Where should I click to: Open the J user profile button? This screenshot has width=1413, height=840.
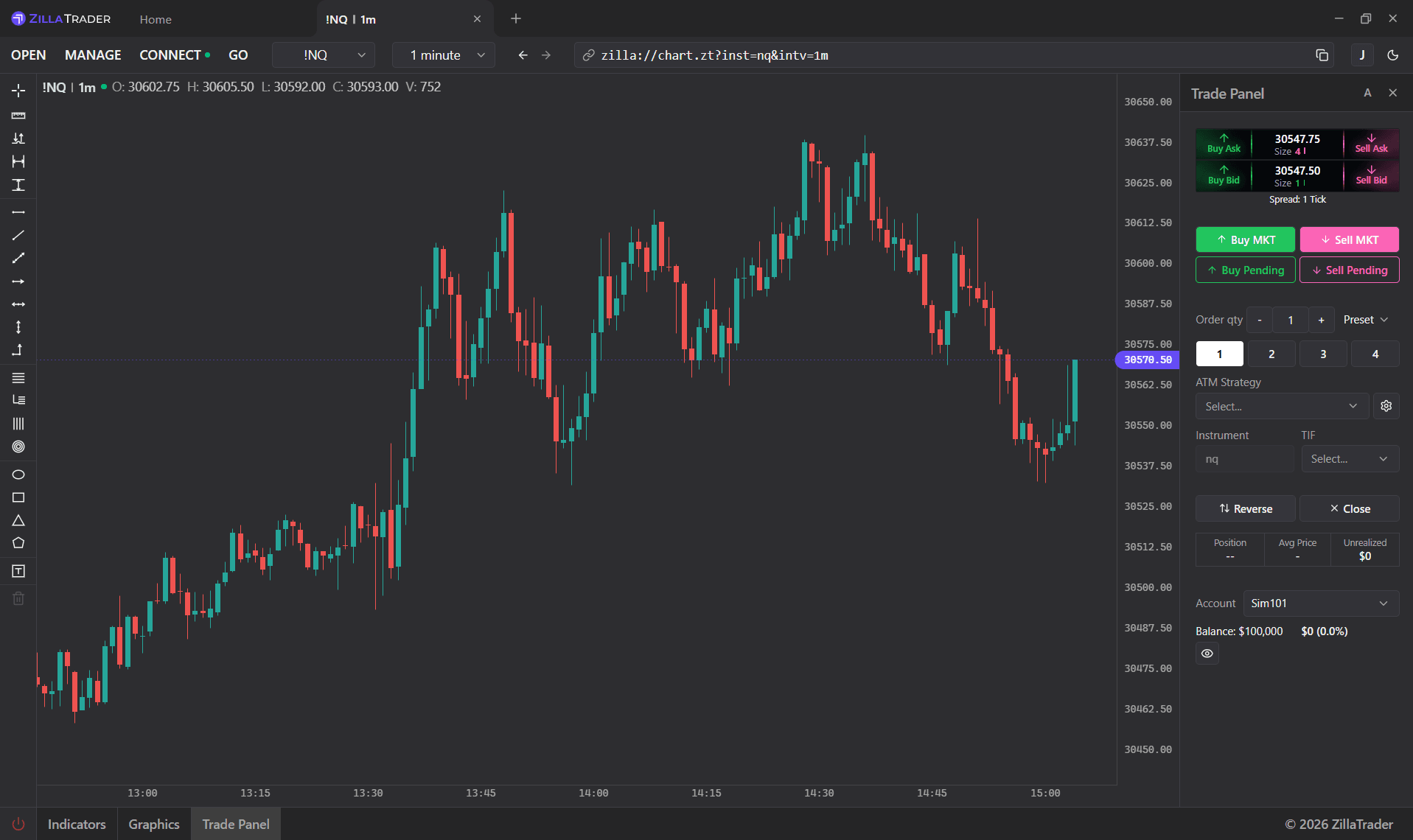coord(1362,55)
